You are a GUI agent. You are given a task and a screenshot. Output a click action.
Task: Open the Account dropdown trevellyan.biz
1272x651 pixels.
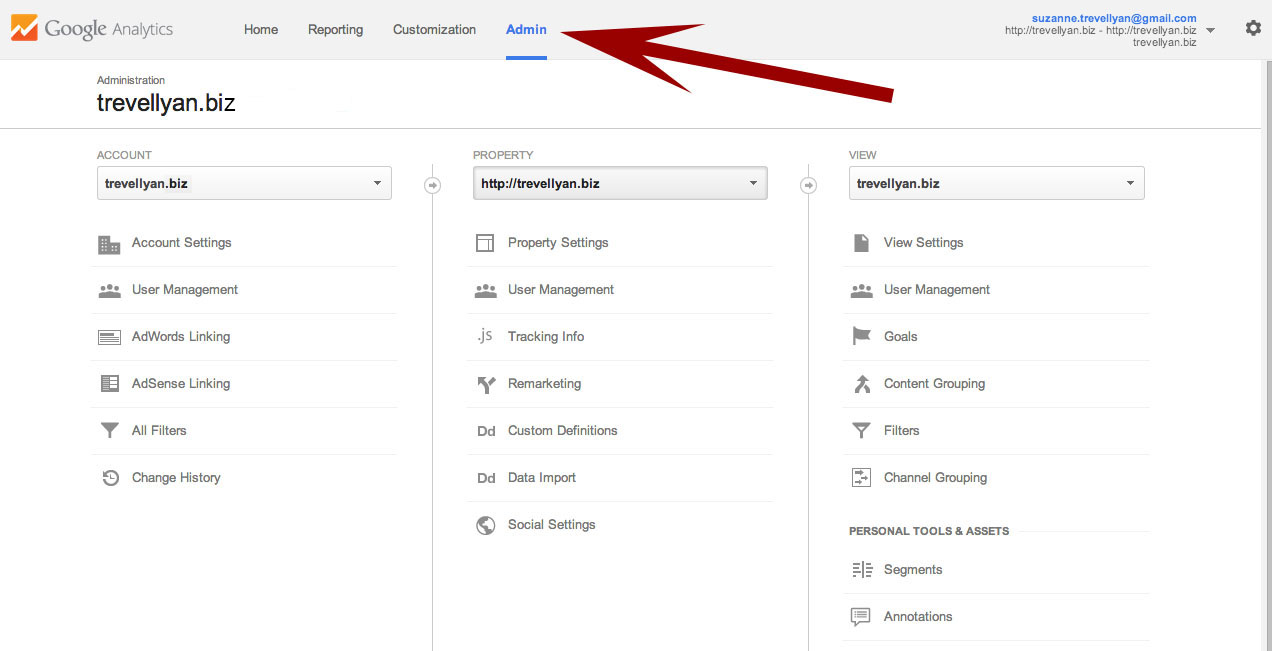coord(244,183)
